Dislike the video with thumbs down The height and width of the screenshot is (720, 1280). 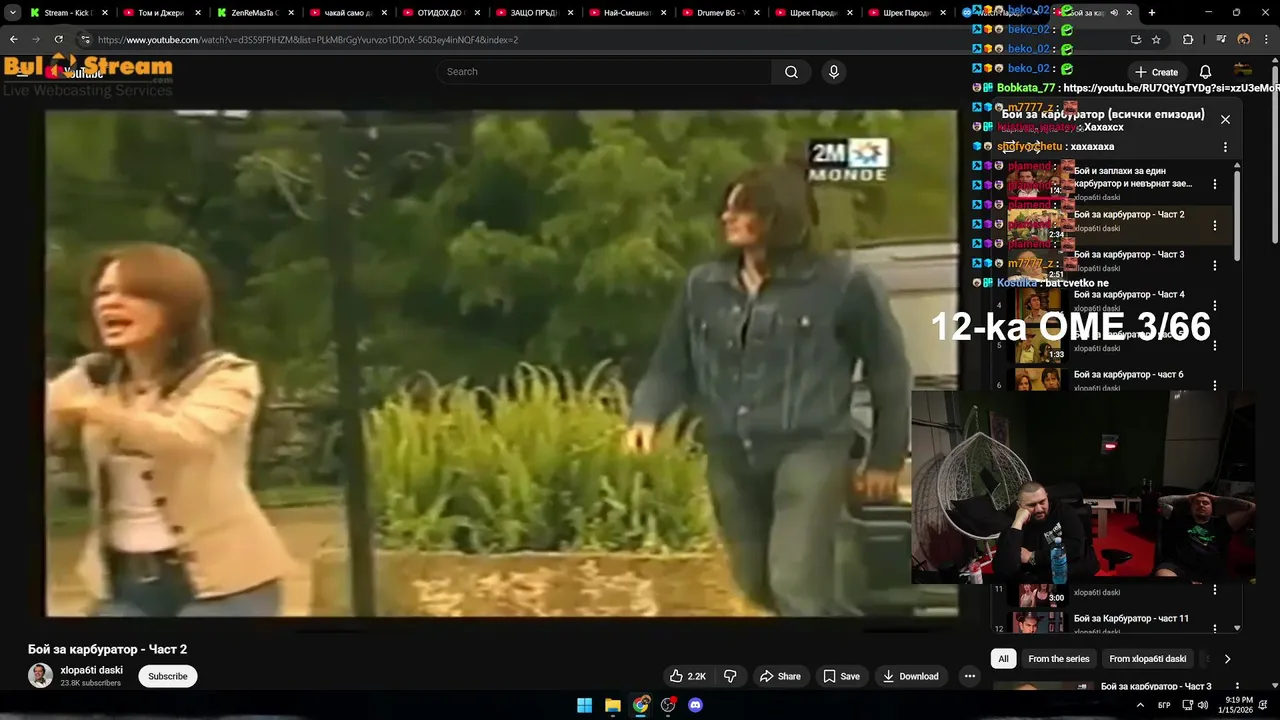pyautogui.click(x=730, y=676)
